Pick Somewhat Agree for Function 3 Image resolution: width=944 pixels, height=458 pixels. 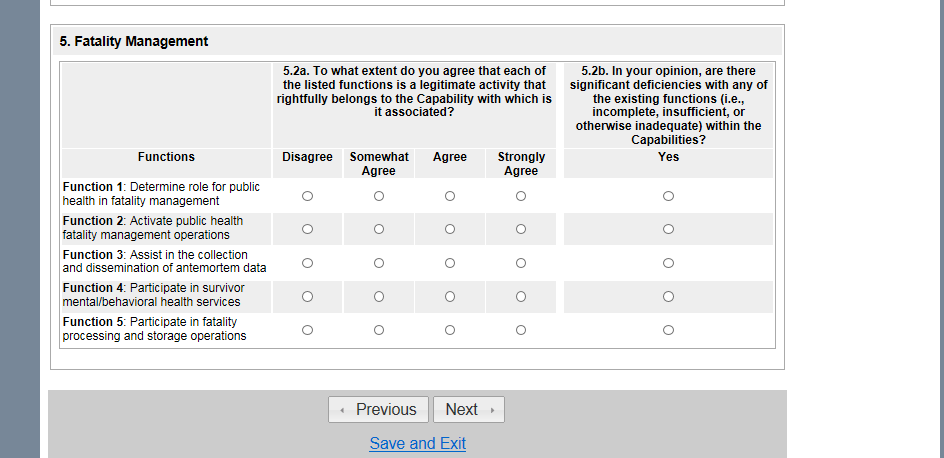tap(379, 263)
